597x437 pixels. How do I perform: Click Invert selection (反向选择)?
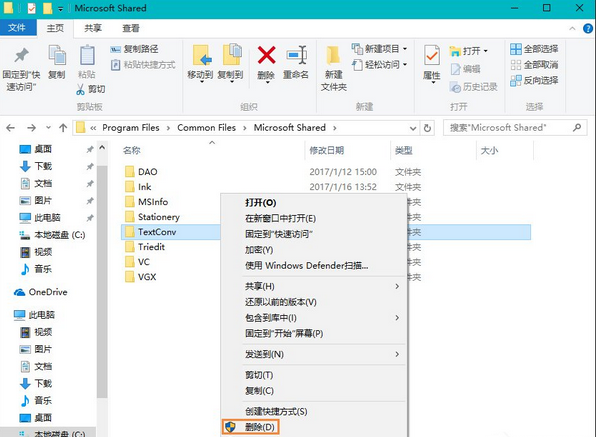(x=534, y=80)
